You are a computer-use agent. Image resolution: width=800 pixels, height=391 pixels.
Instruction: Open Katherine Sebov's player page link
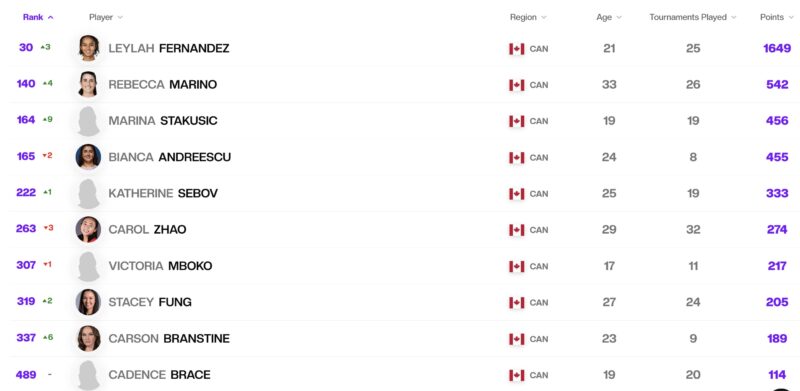163,193
